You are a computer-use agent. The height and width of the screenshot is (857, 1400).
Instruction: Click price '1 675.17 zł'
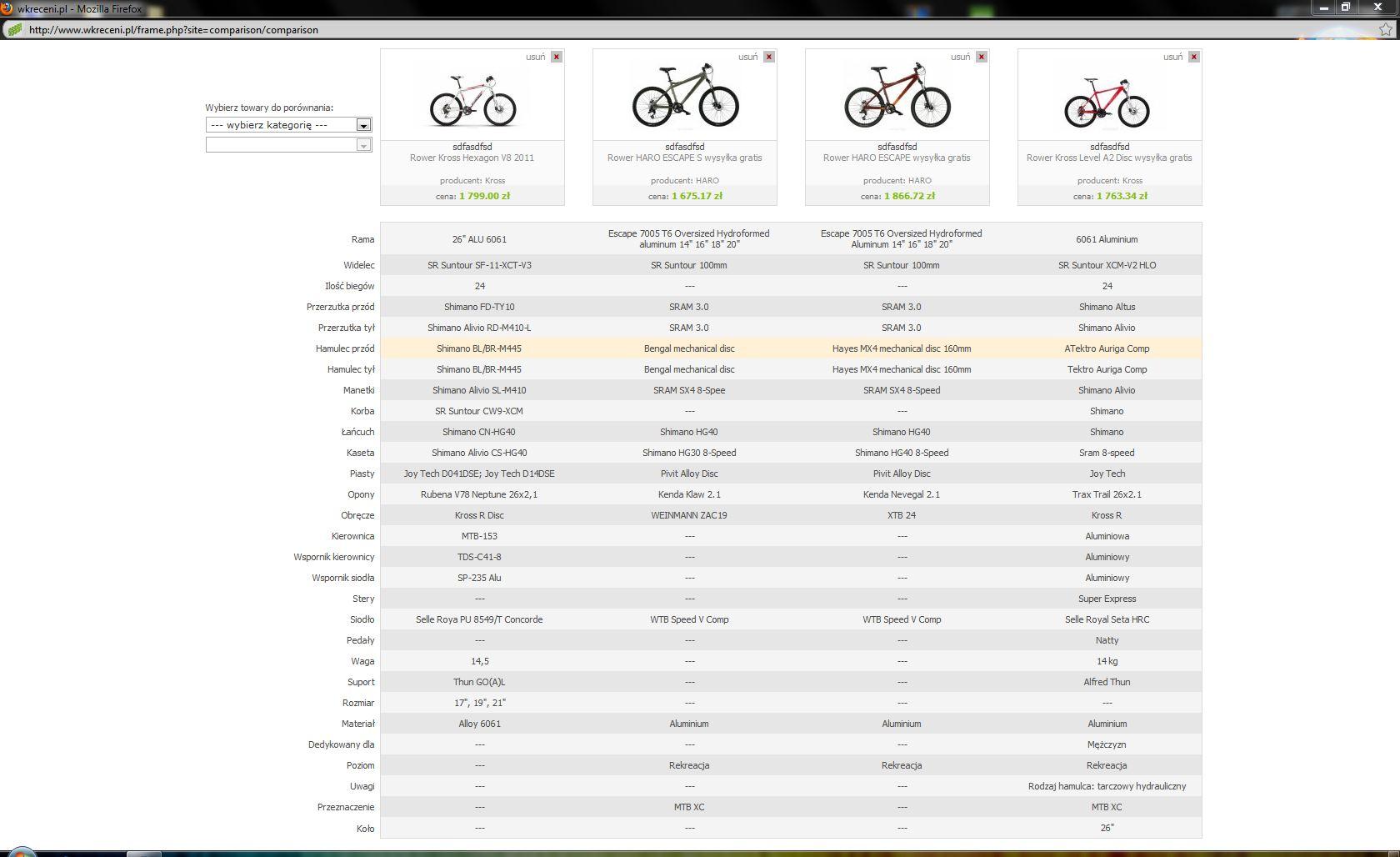[697, 196]
